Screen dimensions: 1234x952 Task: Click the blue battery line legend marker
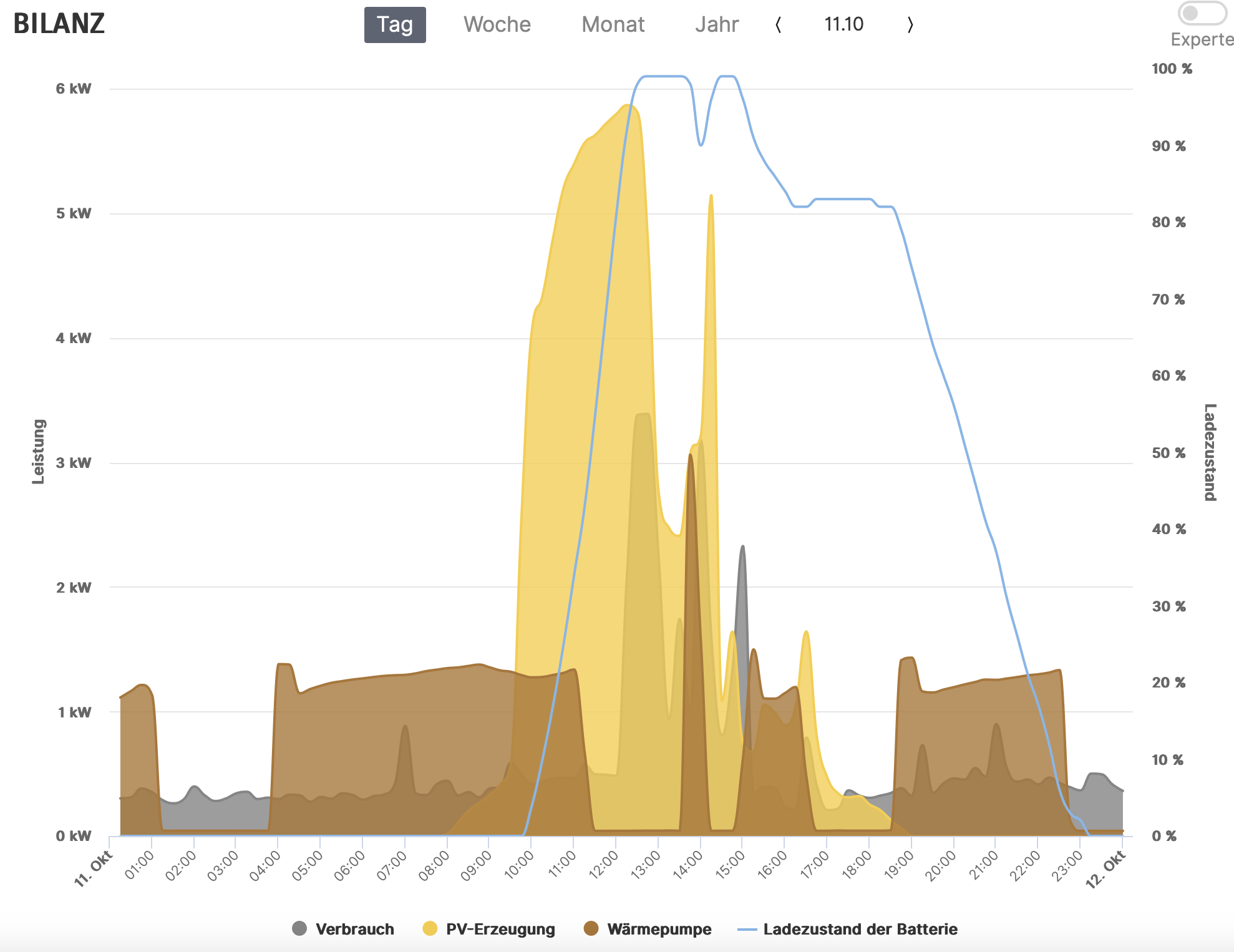click(x=747, y=930)
